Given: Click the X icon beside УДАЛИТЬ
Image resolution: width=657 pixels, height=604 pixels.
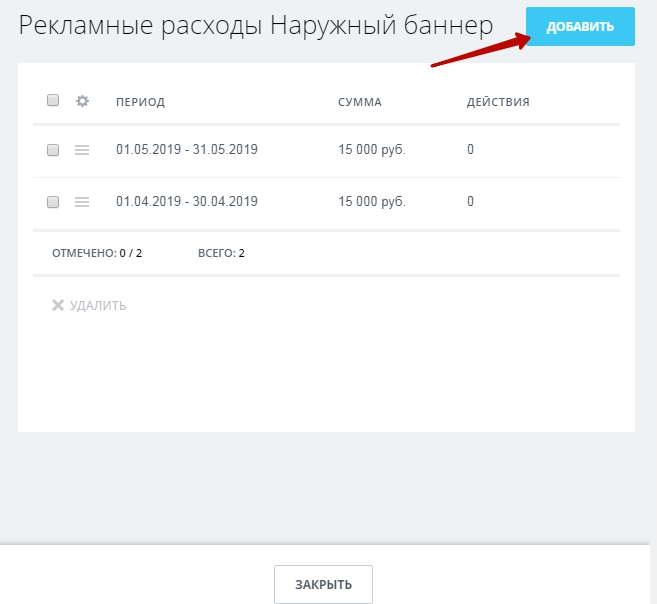Looking at the screenshot, I should pyautogui.click(x=58, y=305).
